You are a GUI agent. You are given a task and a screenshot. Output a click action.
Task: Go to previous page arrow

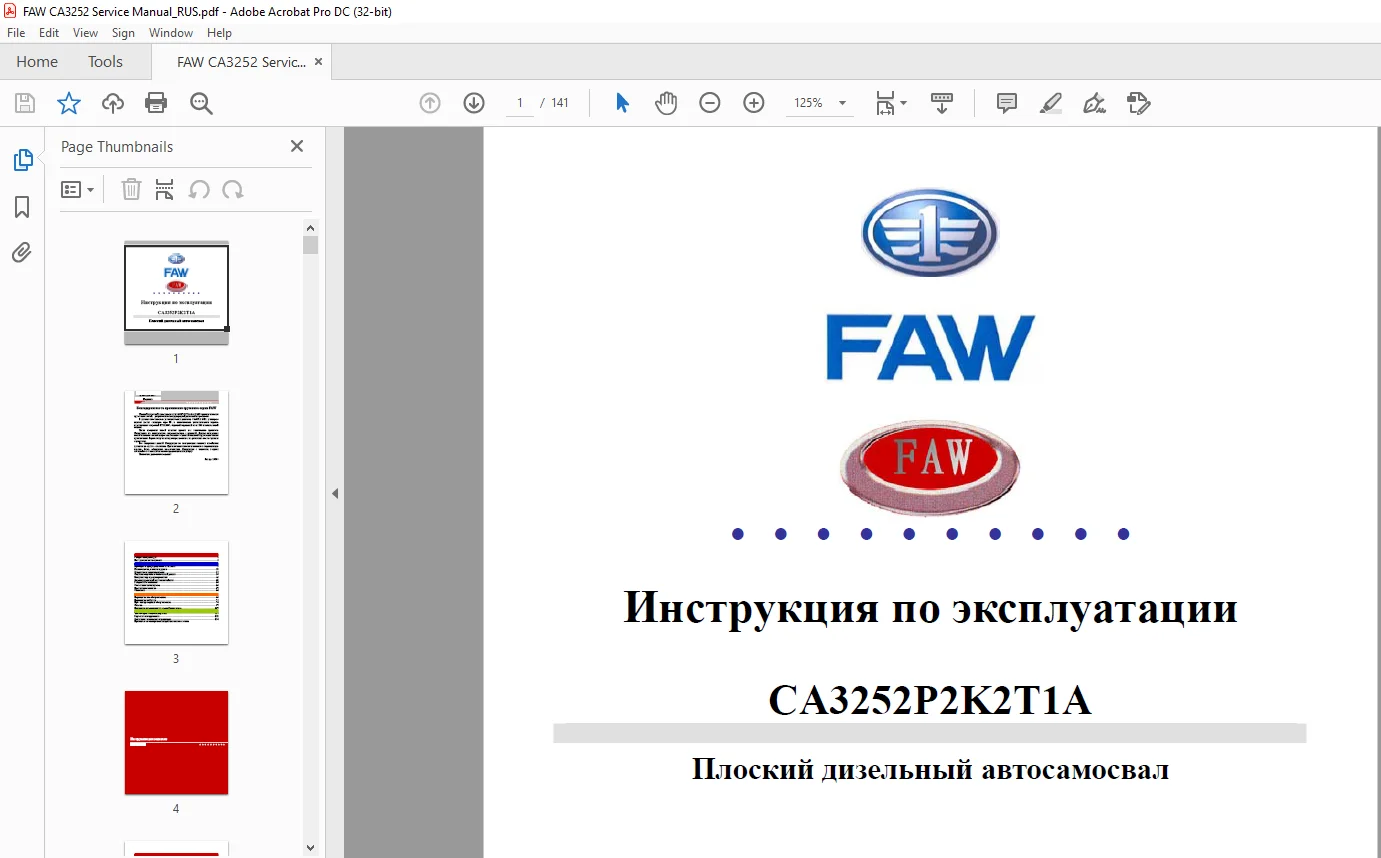(x=430, y=103)
